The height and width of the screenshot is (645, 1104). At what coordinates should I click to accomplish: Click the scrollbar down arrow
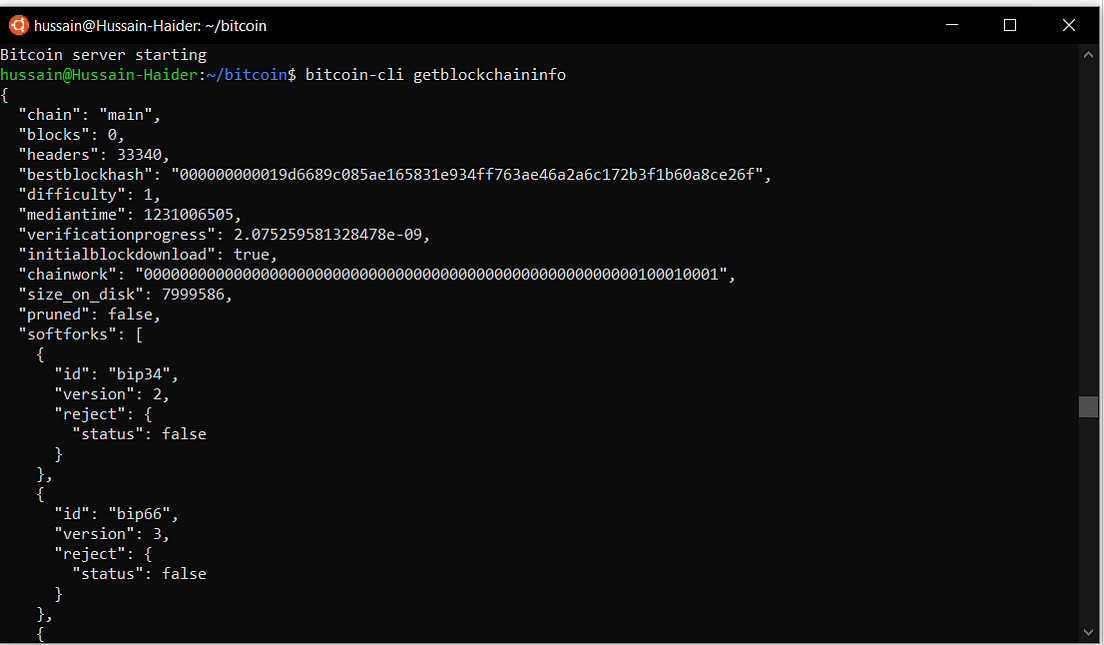(x=1089, y=632)
